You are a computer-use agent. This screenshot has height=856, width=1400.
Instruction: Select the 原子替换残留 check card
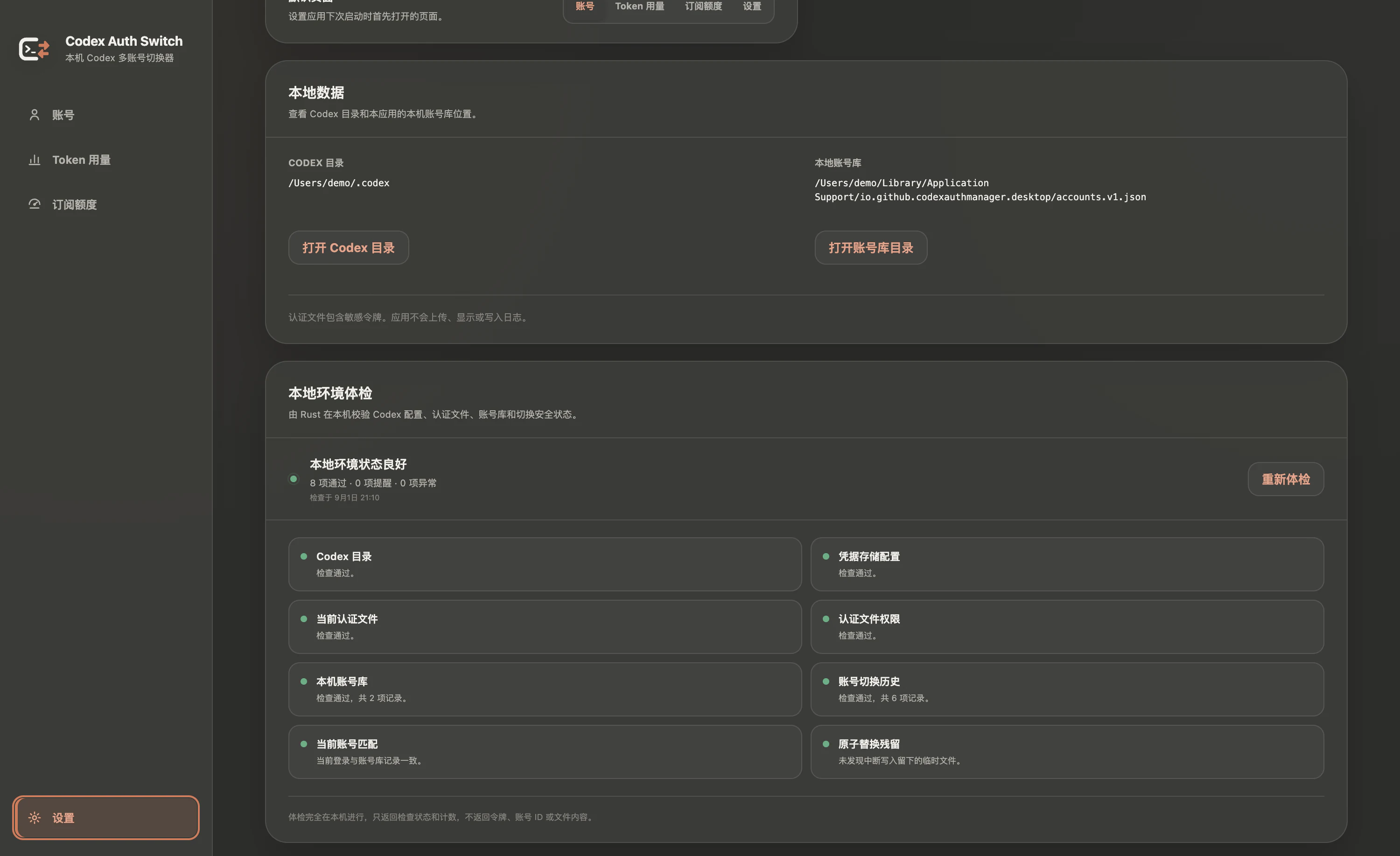pyautogui.click(x=1067, y=751)
